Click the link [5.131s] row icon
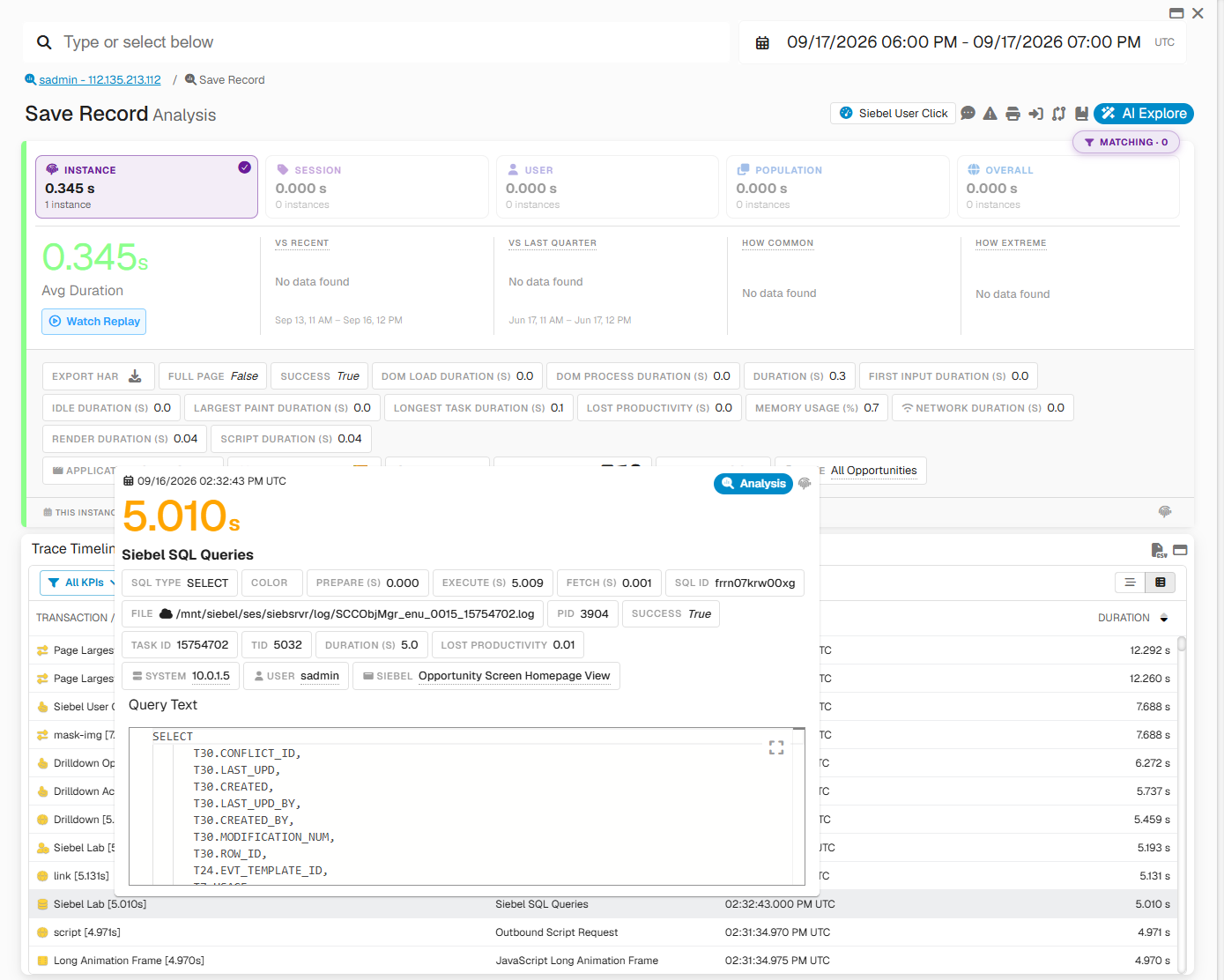 pyautogui.click(x=42, y=876)
